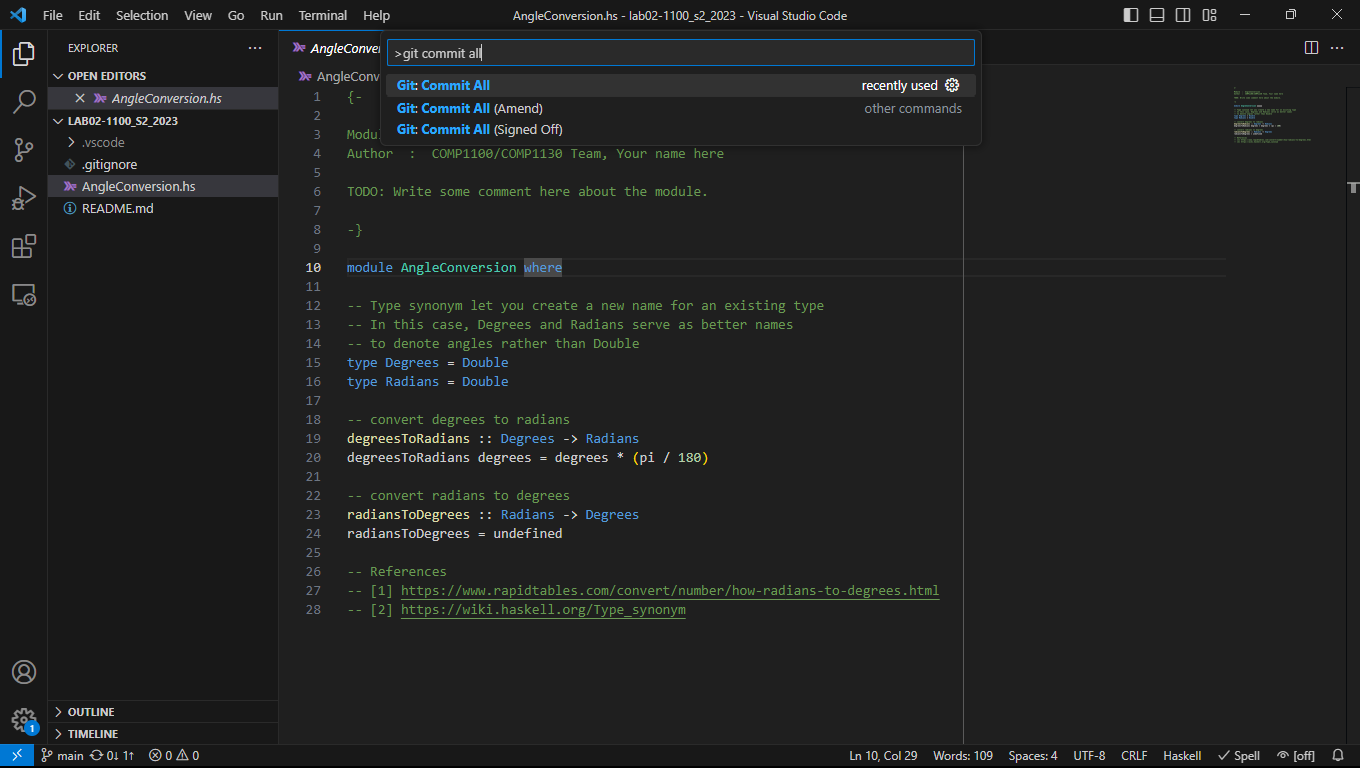Select AngleConversion.hs in the file tree
The width and height of the screenshot is (1360, 768).
[x=163, y=186]
